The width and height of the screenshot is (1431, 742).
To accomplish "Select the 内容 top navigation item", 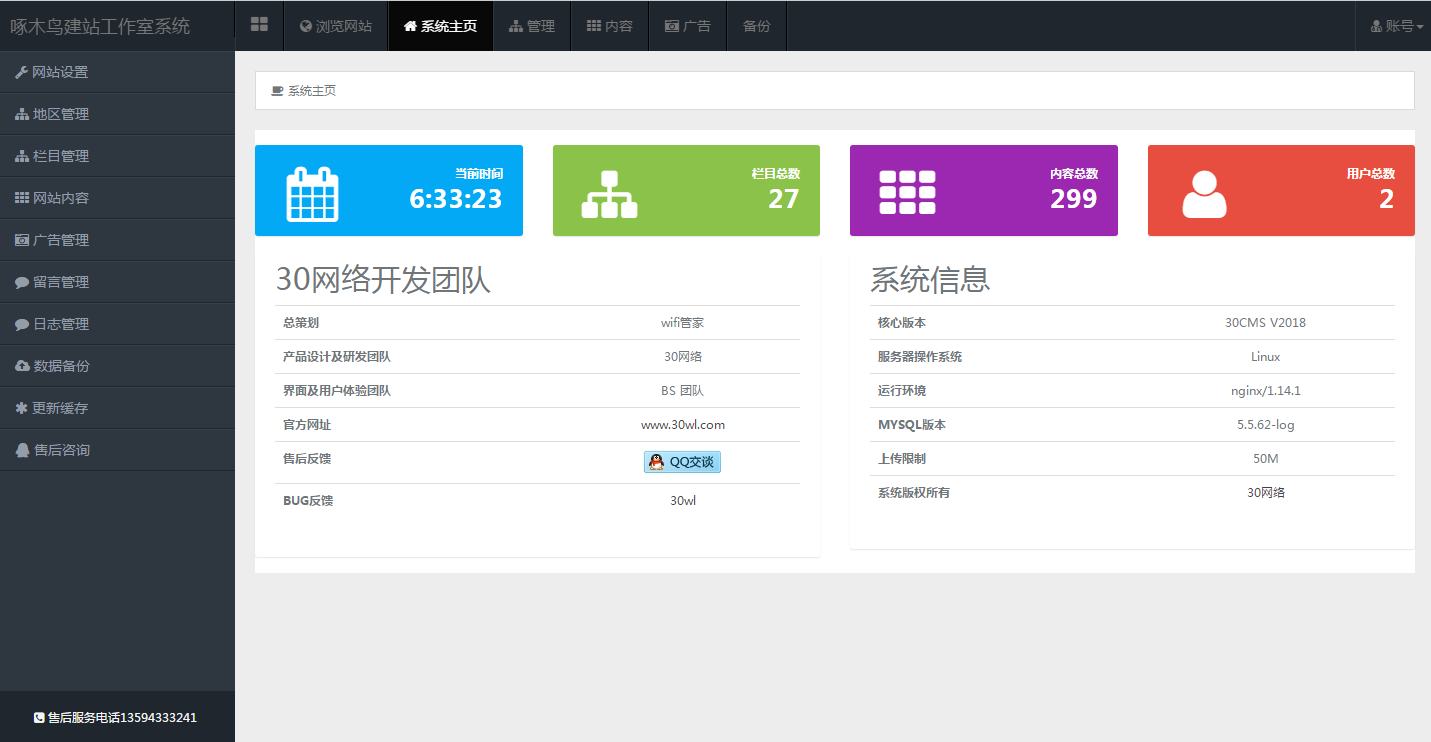I will [x=610, y=26].
